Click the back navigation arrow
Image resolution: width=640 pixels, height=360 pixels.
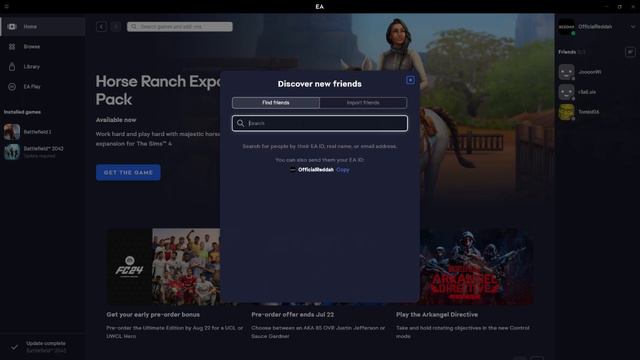click(101, 27)
